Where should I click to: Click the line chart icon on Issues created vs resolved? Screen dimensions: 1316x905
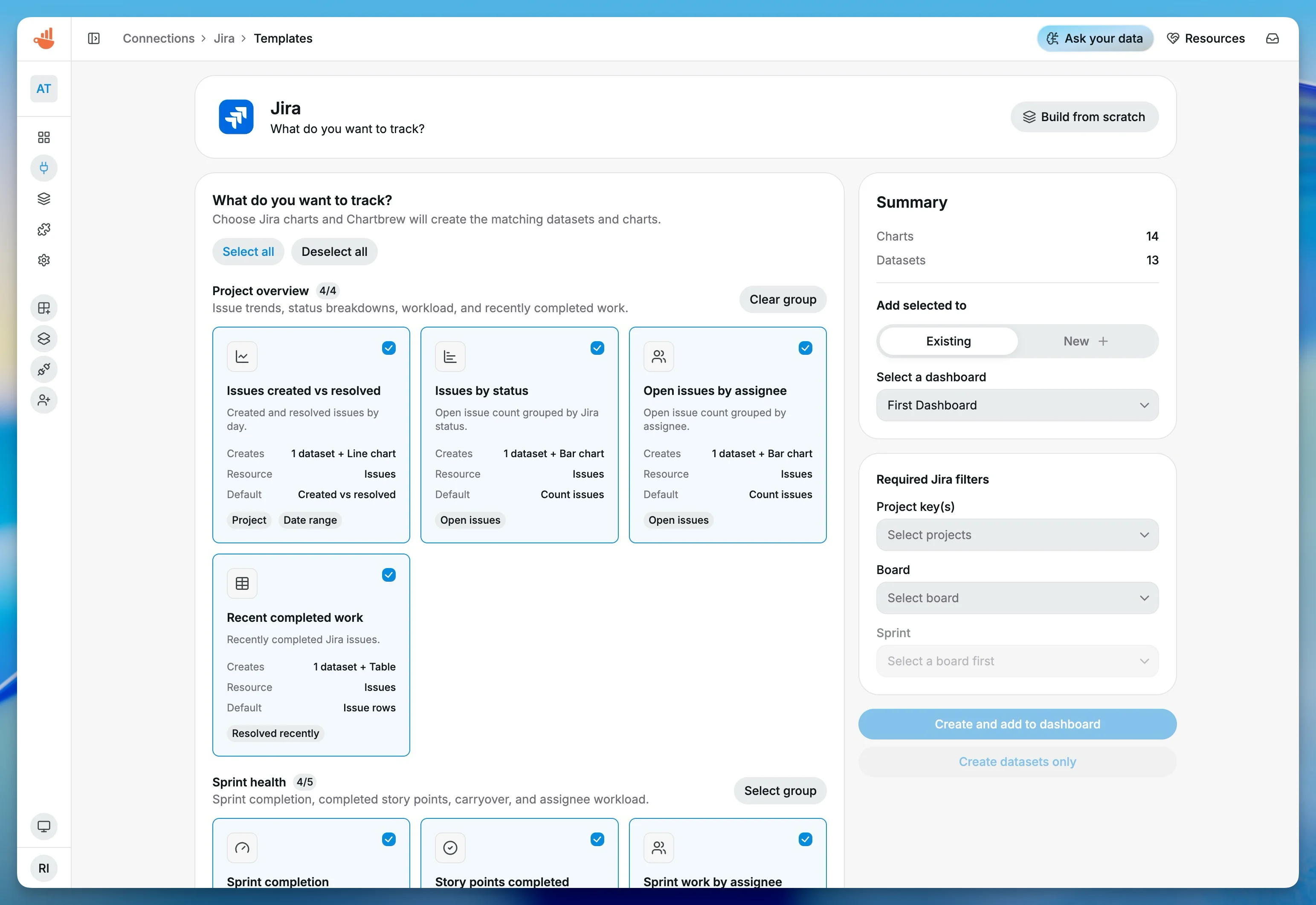click(x=242, y=357)
